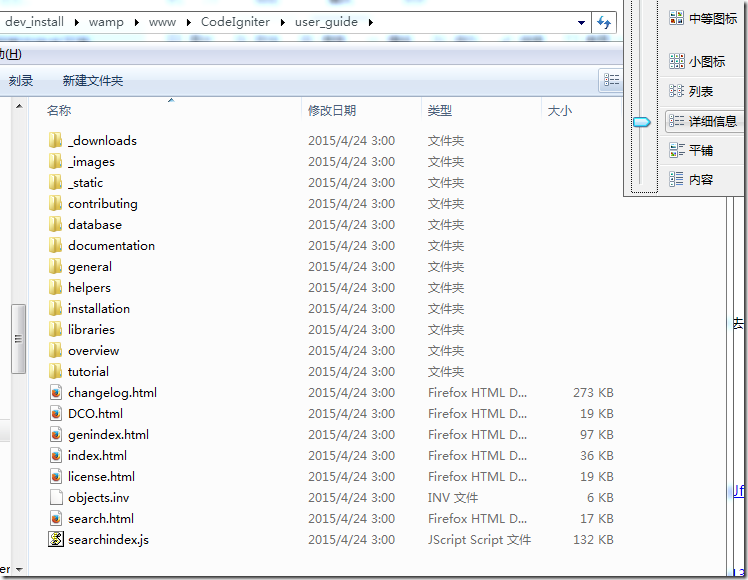
Task: Open the change view button in toolbar
Action: click(x=611, y=80)
